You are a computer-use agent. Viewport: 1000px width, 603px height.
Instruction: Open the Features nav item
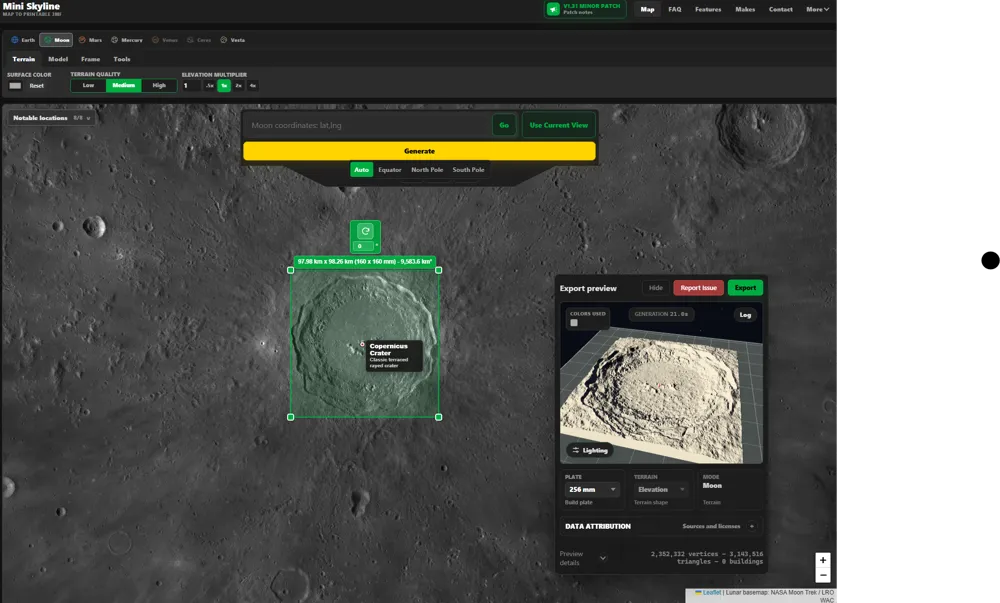[708, 10]
